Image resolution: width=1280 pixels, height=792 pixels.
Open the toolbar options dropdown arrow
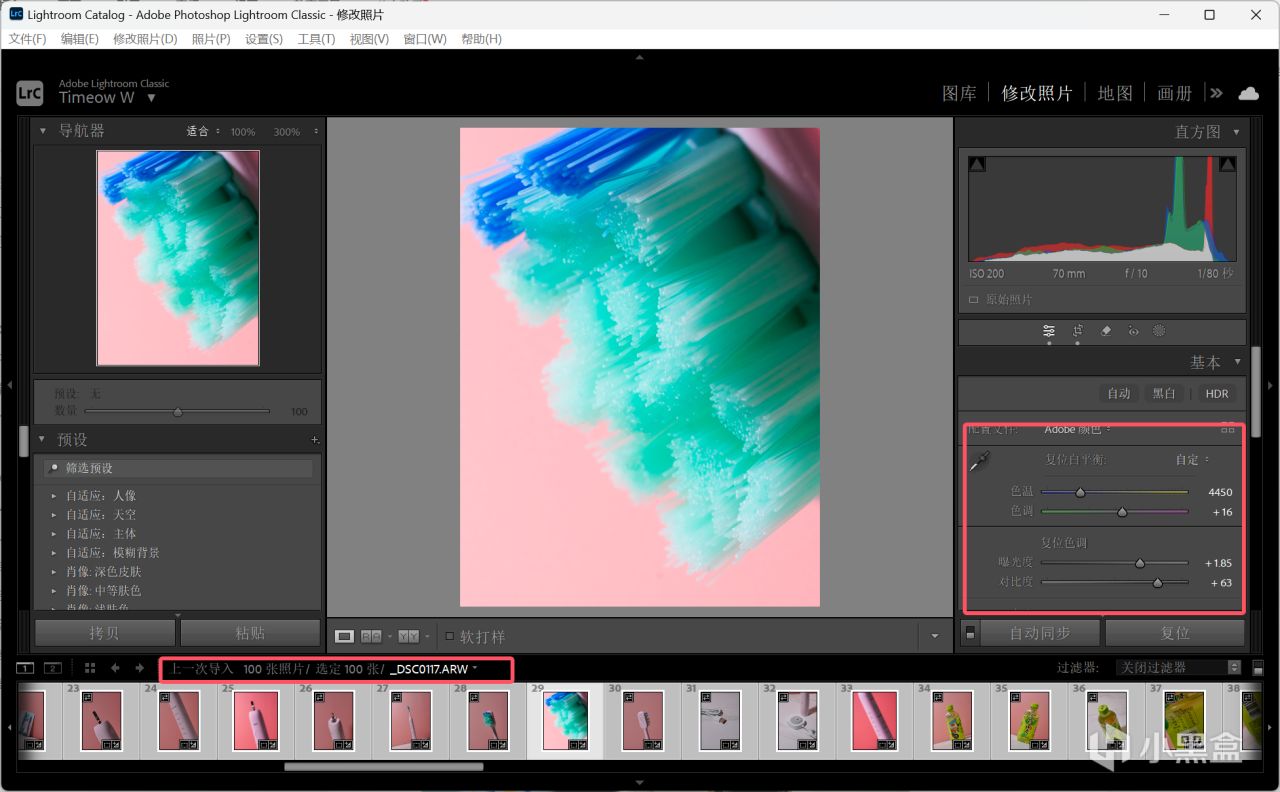click(935, 636)
